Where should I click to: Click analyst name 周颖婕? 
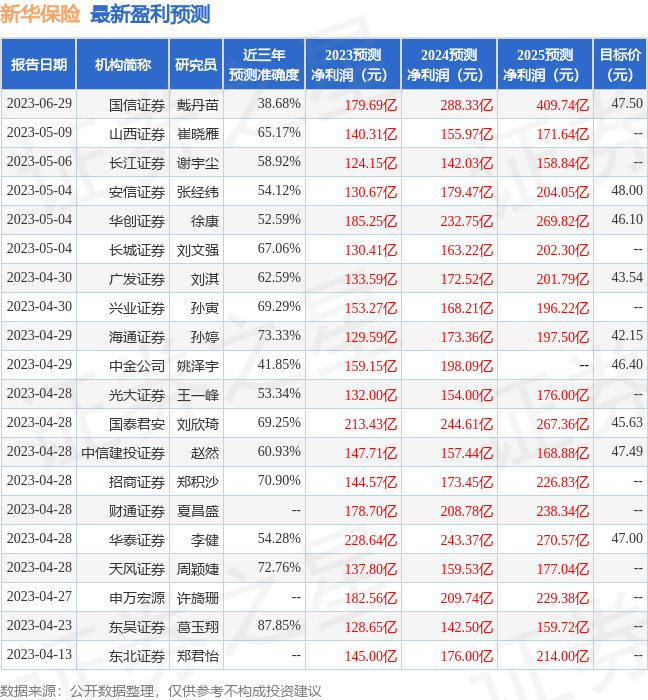click(x=198, y=570)
